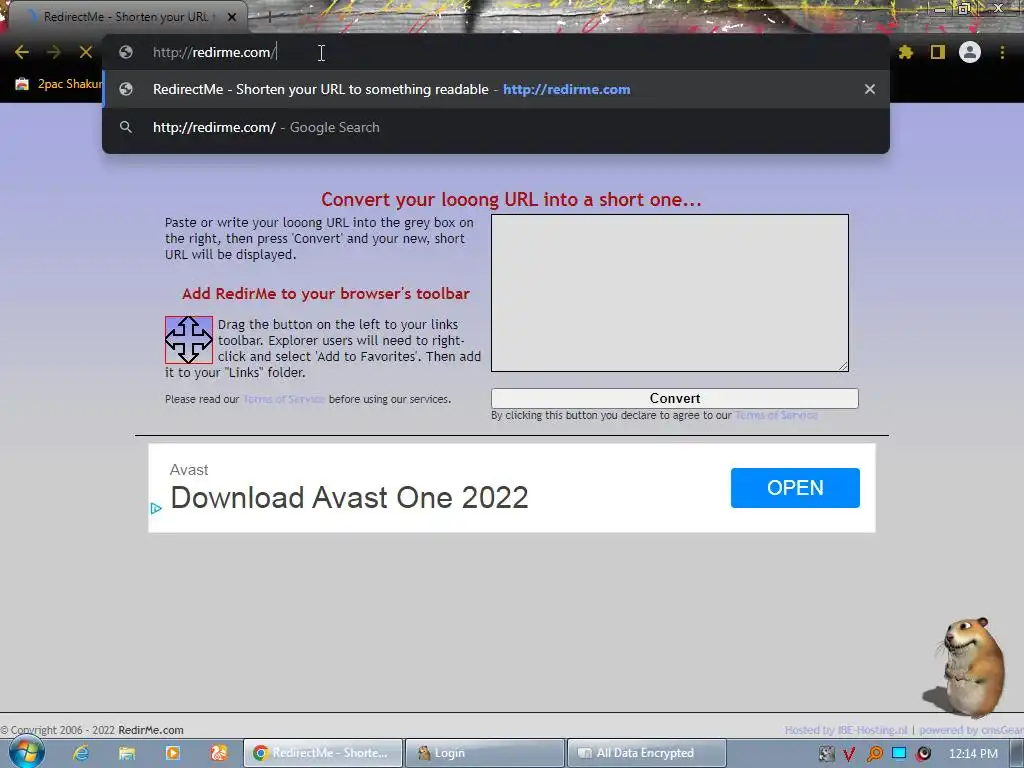
Task: Click the browser forward arrow
Action: coord(54,52)
